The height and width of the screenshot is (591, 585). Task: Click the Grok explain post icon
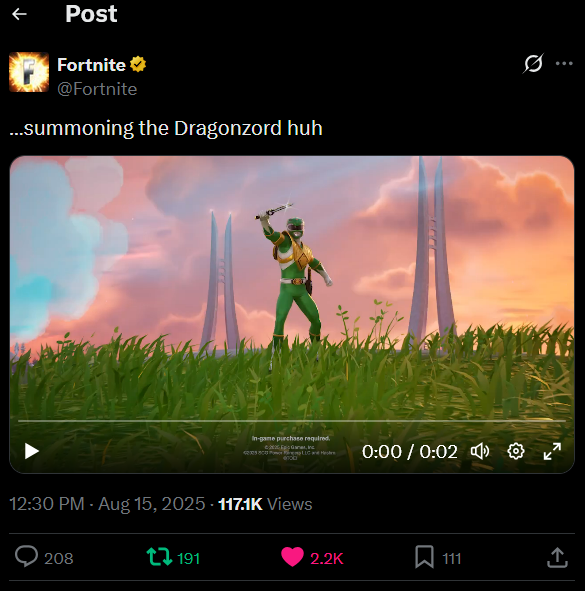click(533, 63)
